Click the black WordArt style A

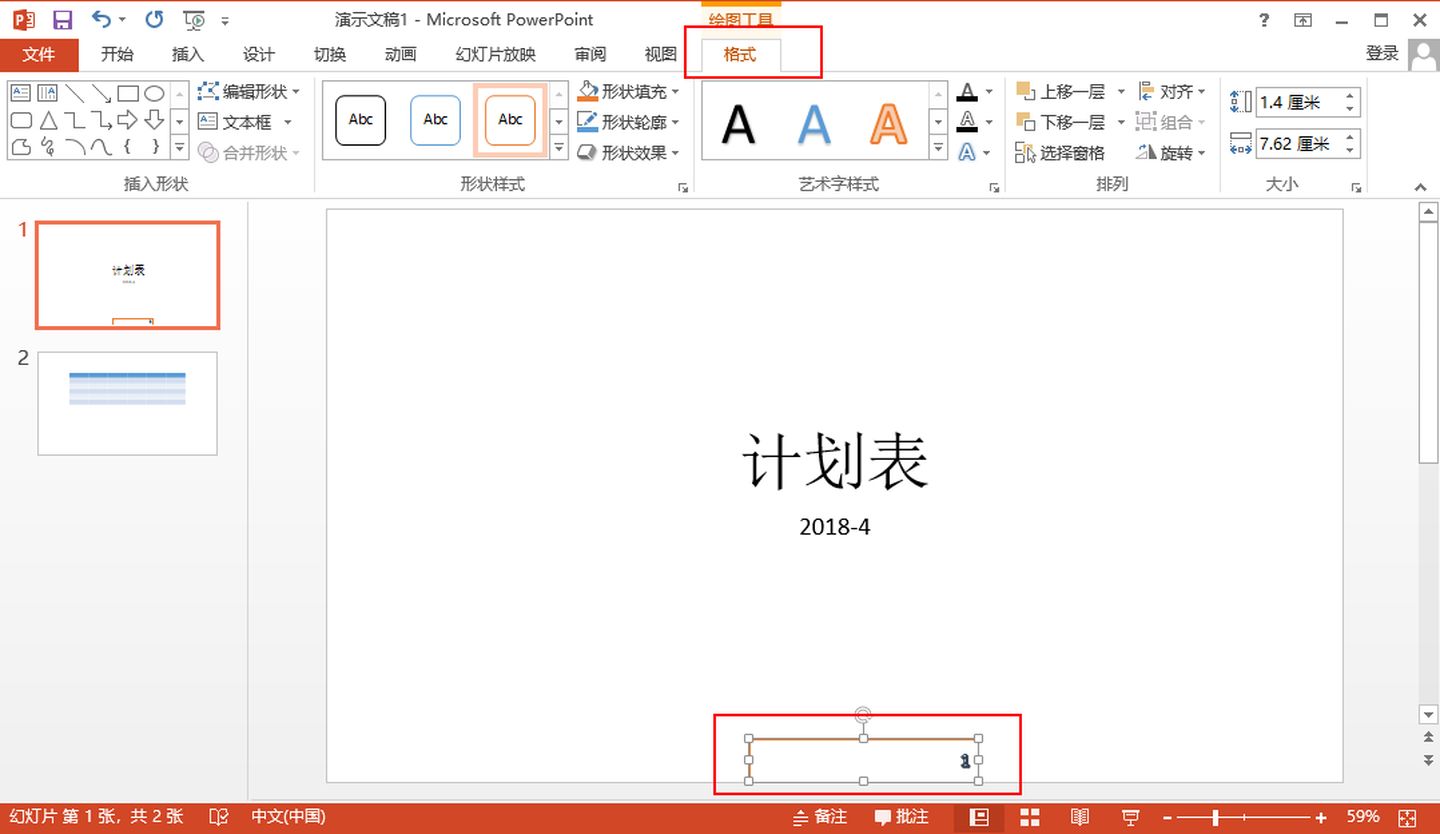pos(738,124)
